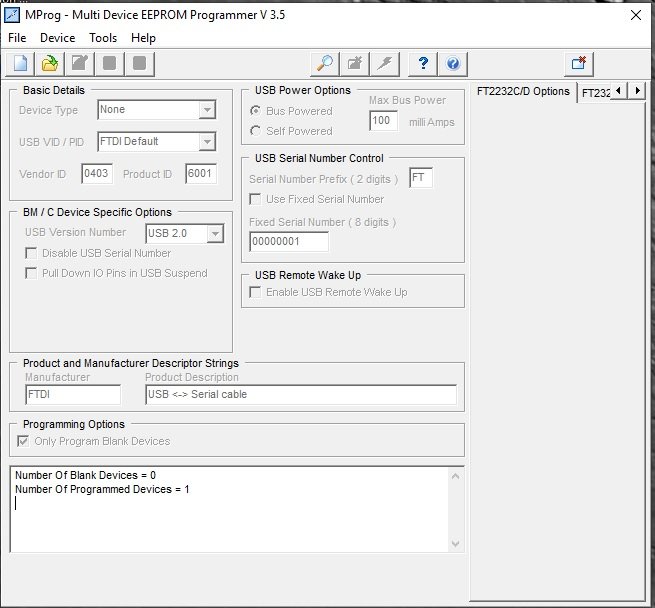The image size is (655, 608).
Task: Open the Help menu
Action: coord(143,38)
